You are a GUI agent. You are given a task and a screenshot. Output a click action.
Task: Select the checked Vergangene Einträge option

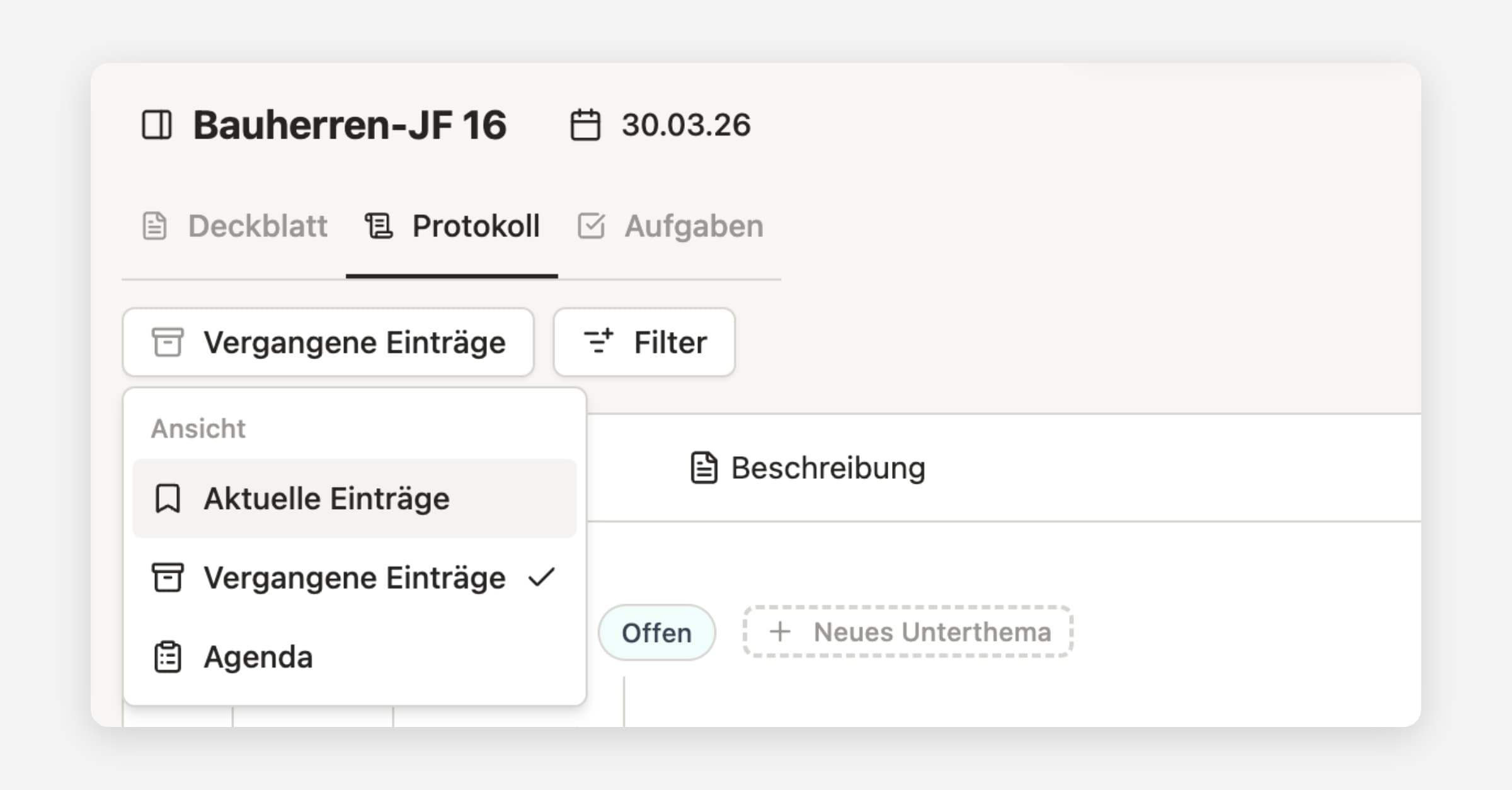click(355, 578)
